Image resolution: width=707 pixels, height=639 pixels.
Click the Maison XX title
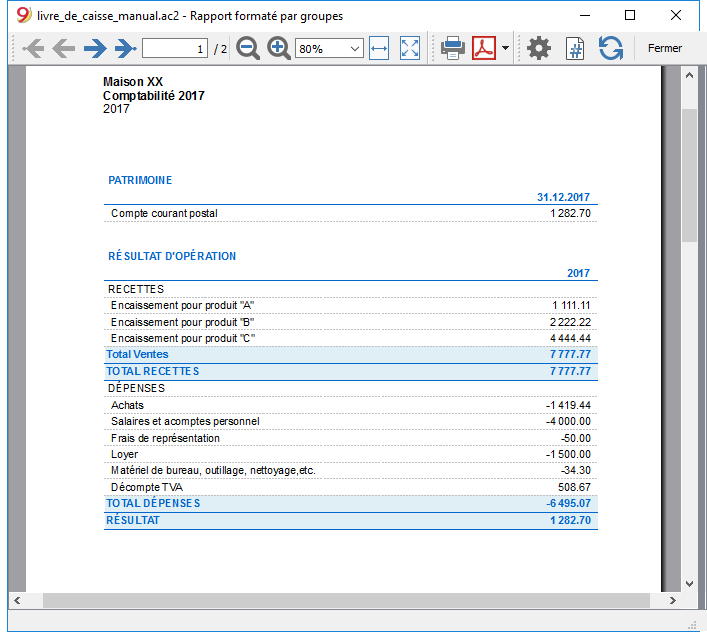click(x=133, y=82)
